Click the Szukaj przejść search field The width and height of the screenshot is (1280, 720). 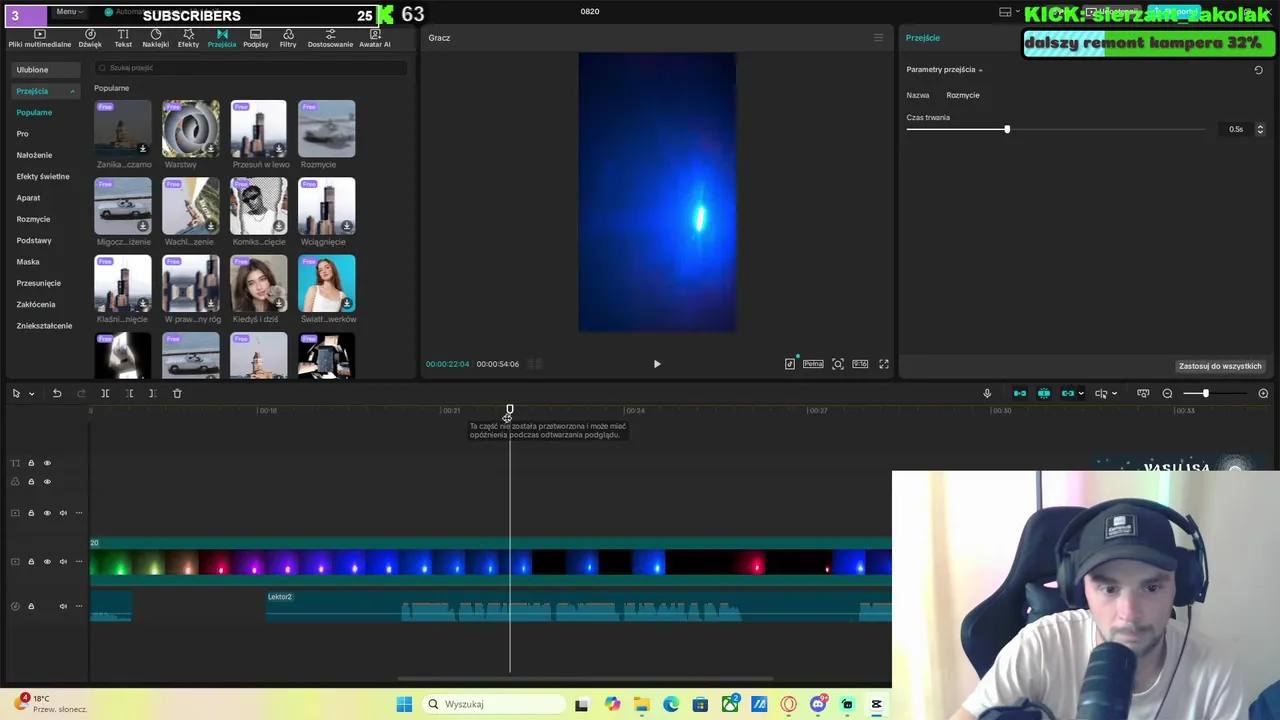pos(250,67)
